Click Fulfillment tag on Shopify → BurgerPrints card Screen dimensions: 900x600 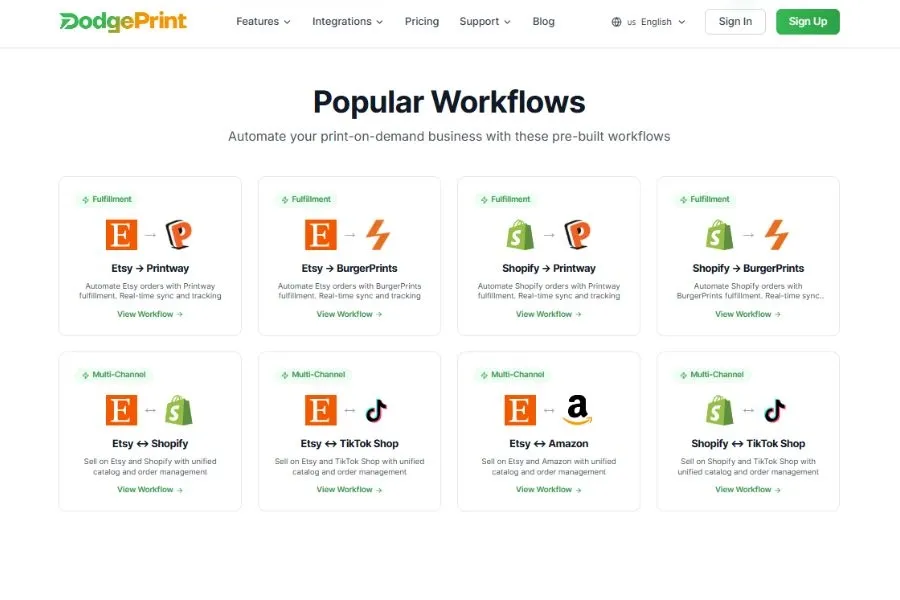704,199
